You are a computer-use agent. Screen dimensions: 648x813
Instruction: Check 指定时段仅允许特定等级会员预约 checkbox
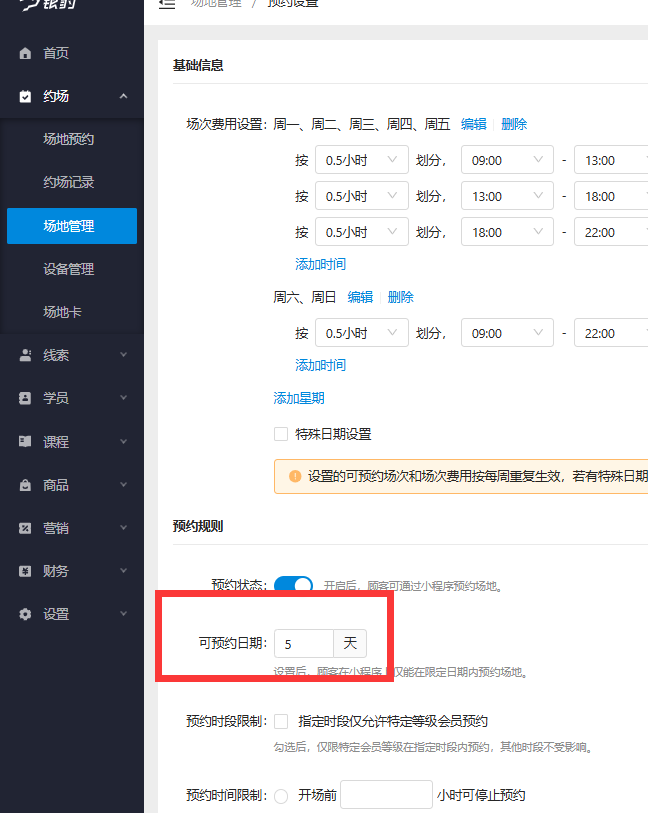[x=281, y=721]
